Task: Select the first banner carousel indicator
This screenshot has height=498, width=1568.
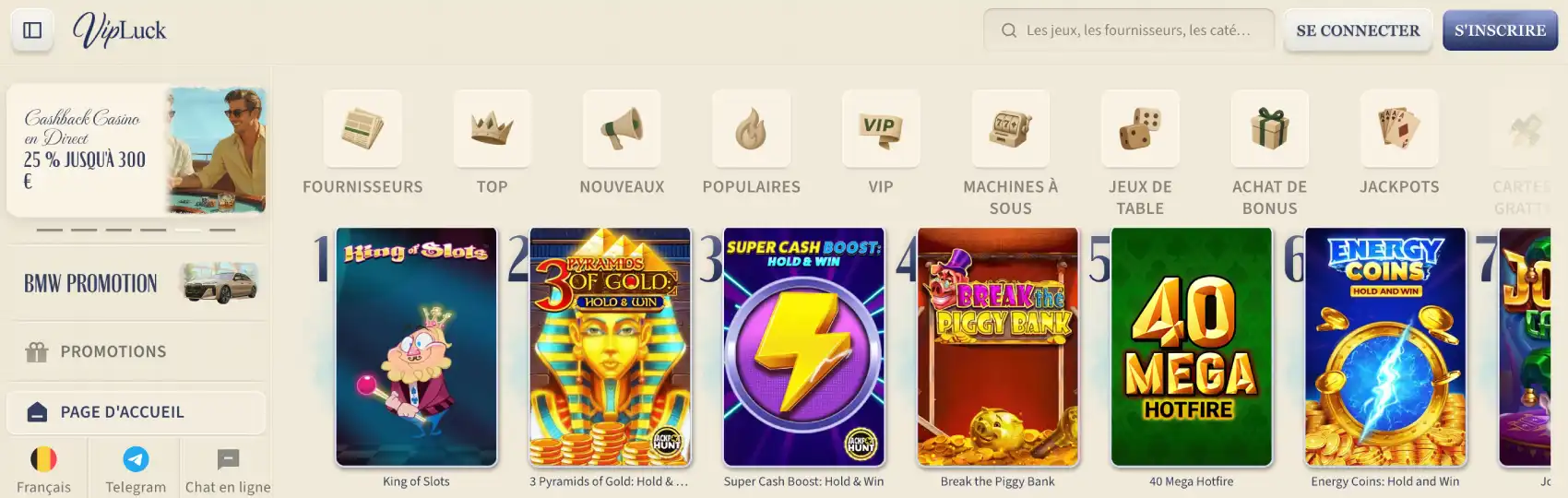Action: [x=50, y=230]
